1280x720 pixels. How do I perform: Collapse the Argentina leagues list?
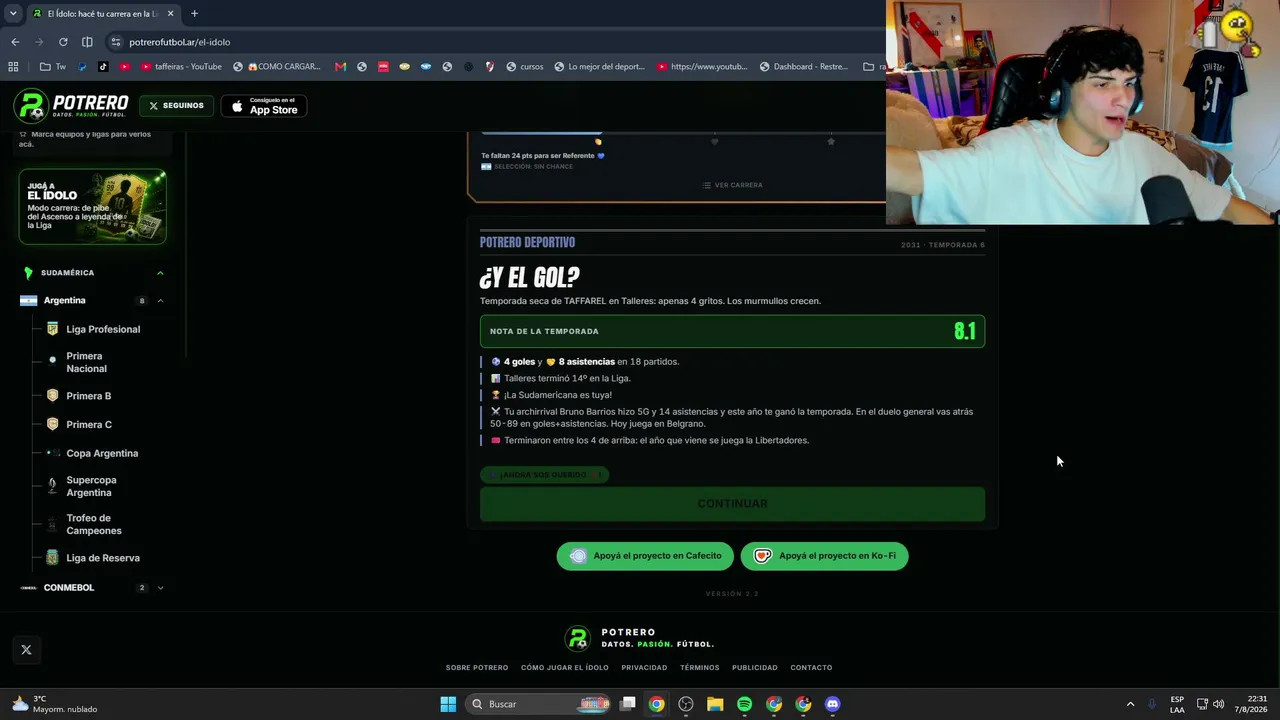pyautogui.click(x=160, y=301)
